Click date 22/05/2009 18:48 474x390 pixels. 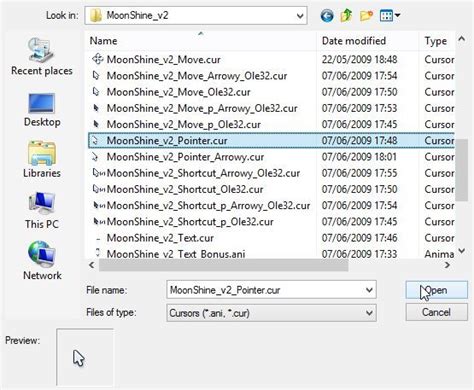(359, 60)
